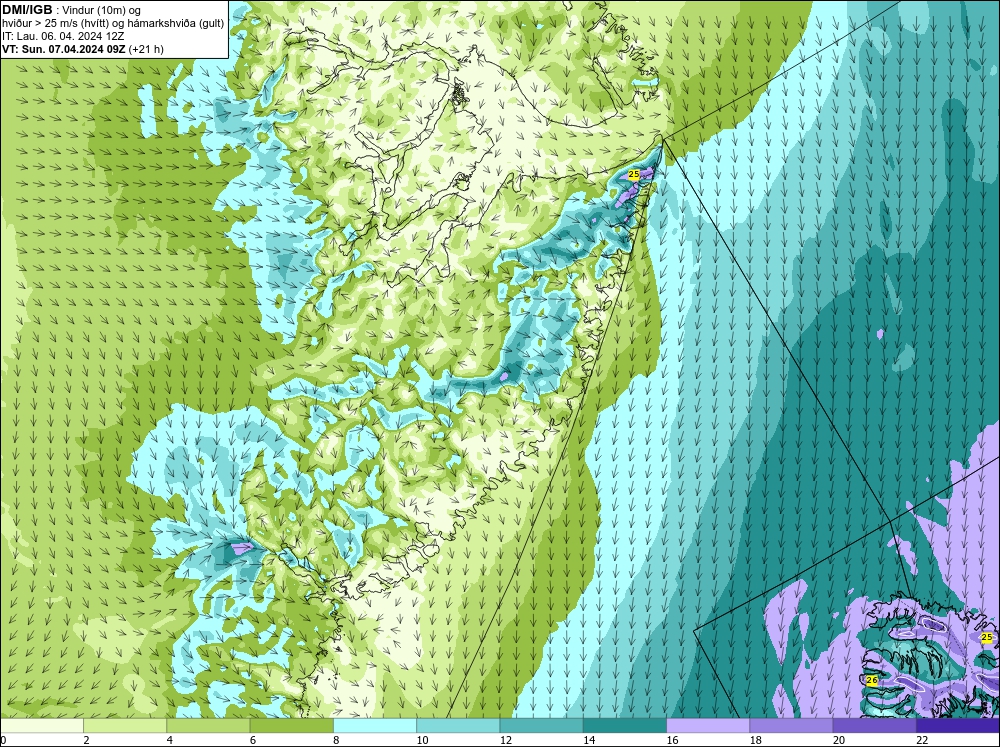The height and width of the screenshot is (747, 1000).
Task: Click the '(+21 h)' forecast offset text
Action: coord(146,49)
